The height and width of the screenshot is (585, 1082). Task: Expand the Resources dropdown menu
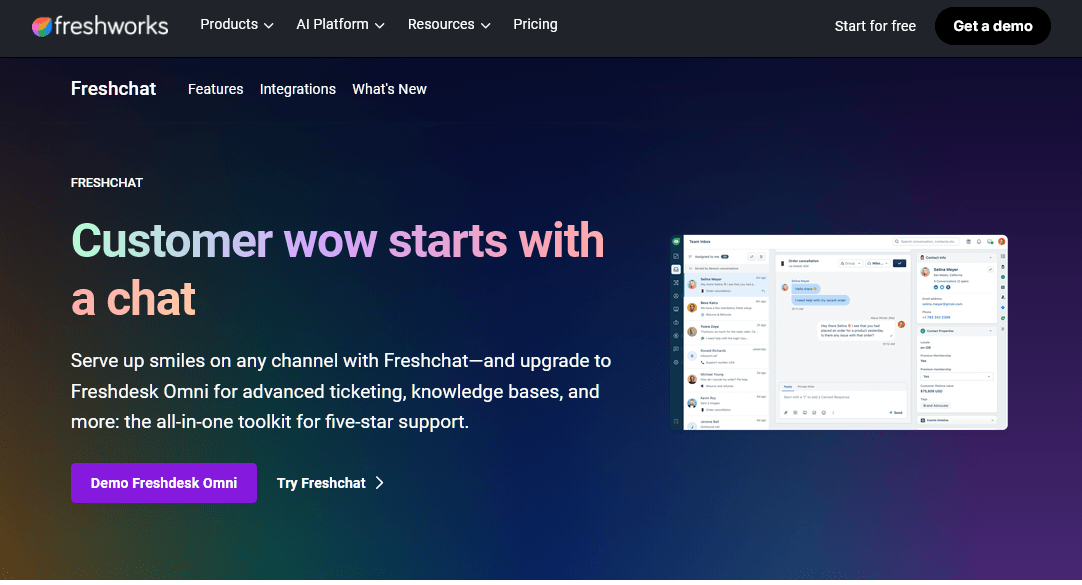point(449,25)
